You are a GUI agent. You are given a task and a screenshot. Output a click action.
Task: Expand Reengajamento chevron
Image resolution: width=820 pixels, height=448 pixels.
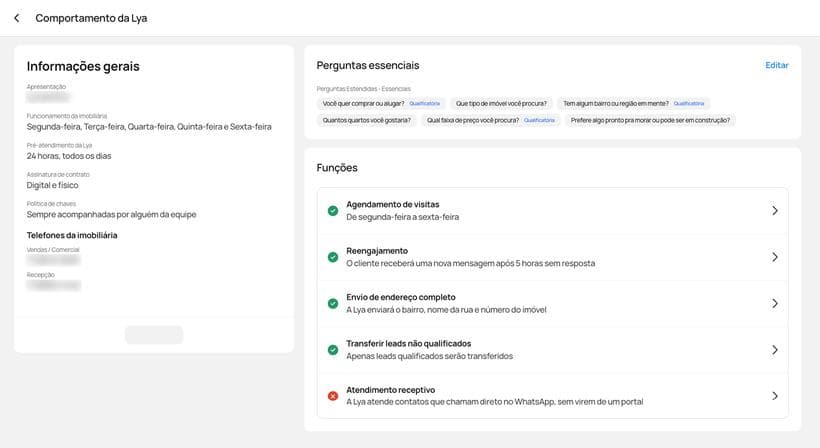[x=775, y=257]
